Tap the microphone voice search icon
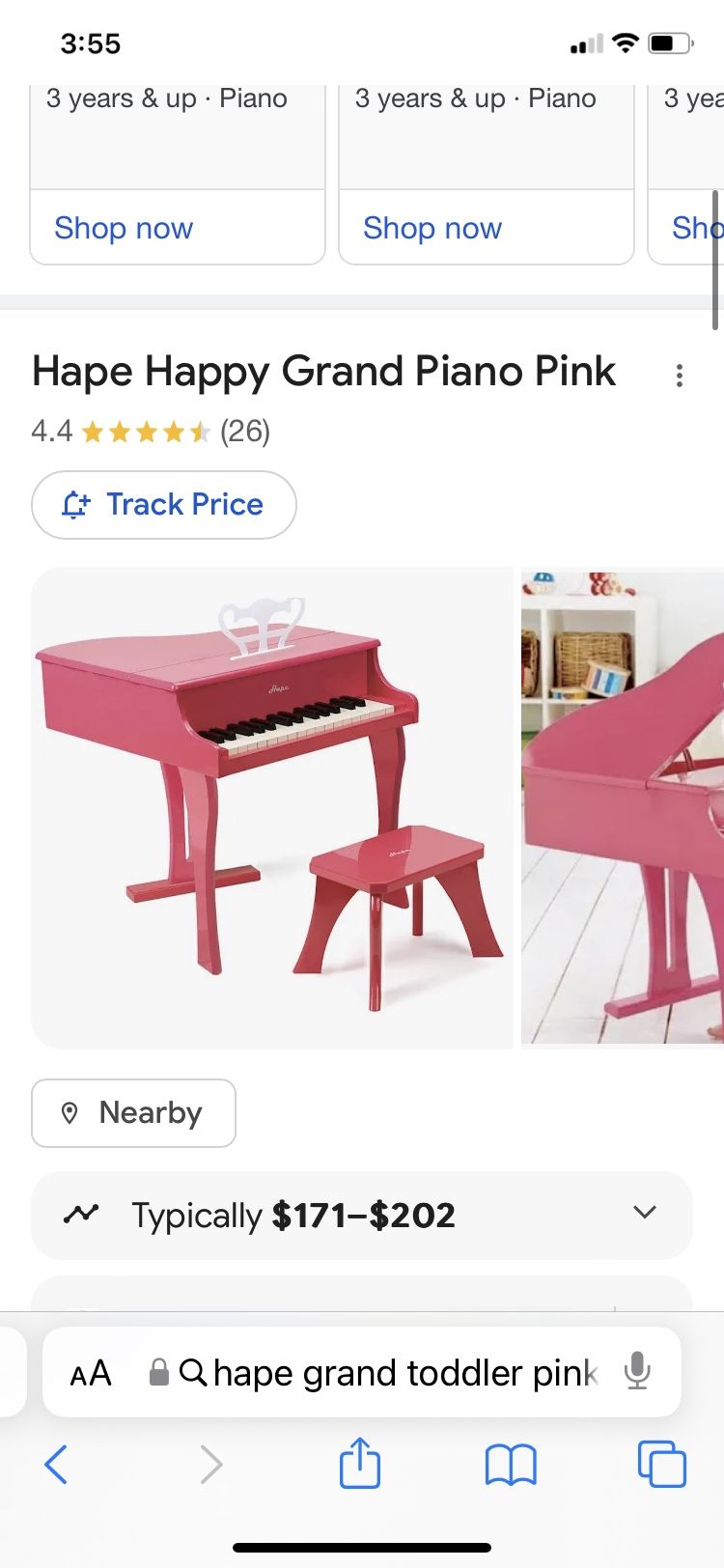Screen dimensions: 724x1568 [x=637, y=1371]
